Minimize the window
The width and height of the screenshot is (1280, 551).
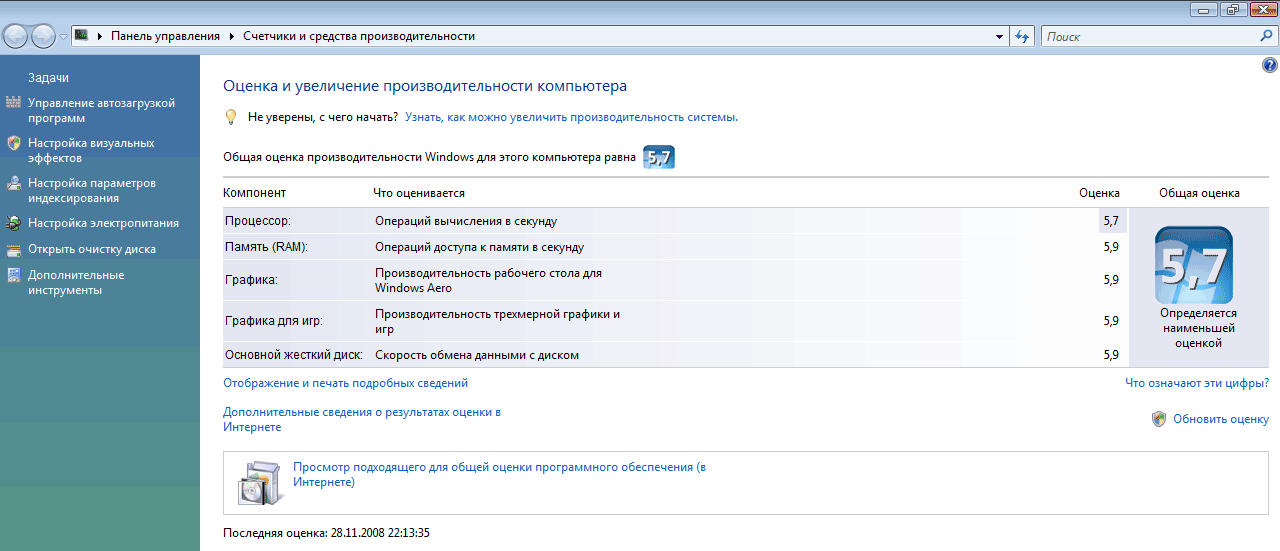coord(1204,9)
